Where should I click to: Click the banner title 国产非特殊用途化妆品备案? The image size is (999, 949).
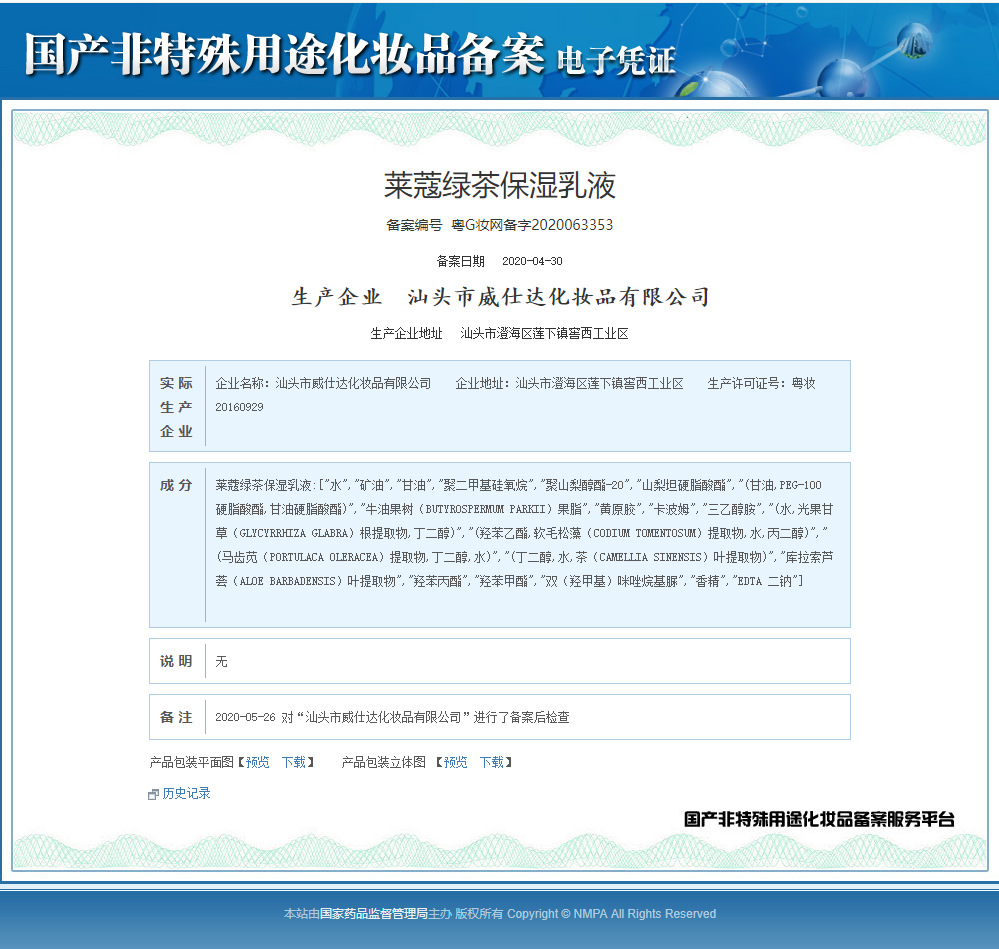point(285,54)
